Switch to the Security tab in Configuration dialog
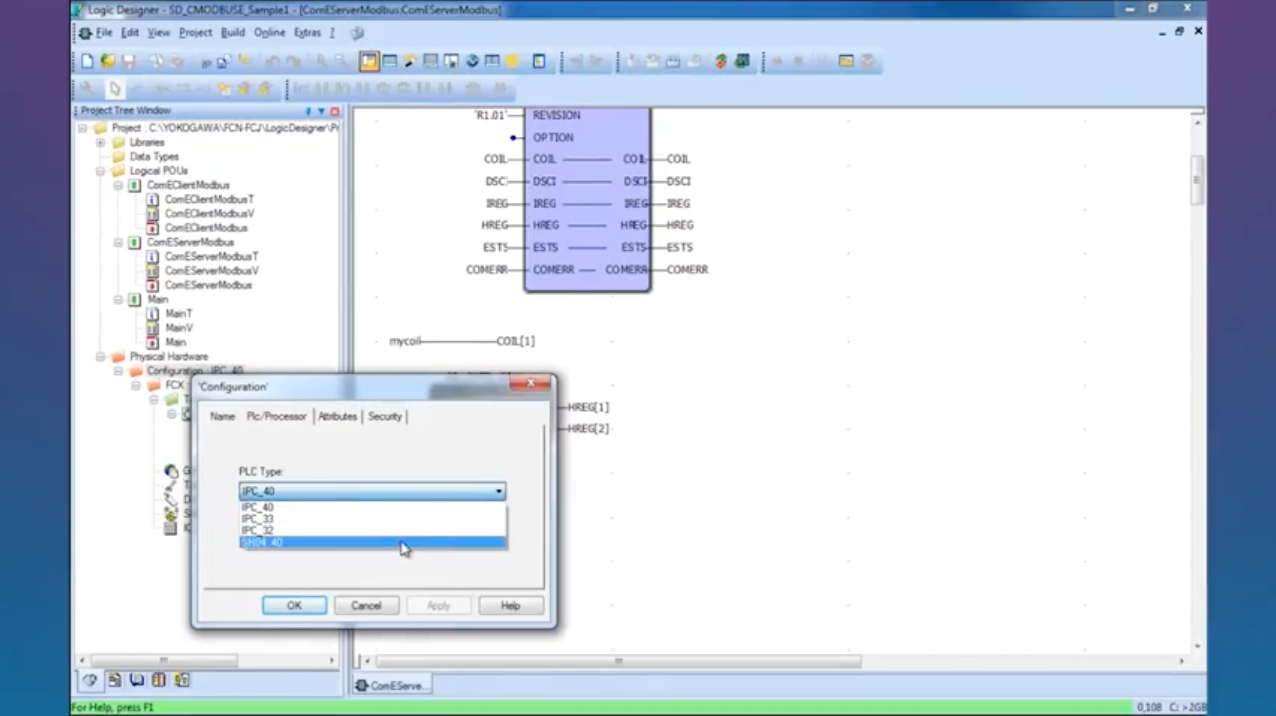The width and height of the screenshot is (1276, 716). coord(385,416)
